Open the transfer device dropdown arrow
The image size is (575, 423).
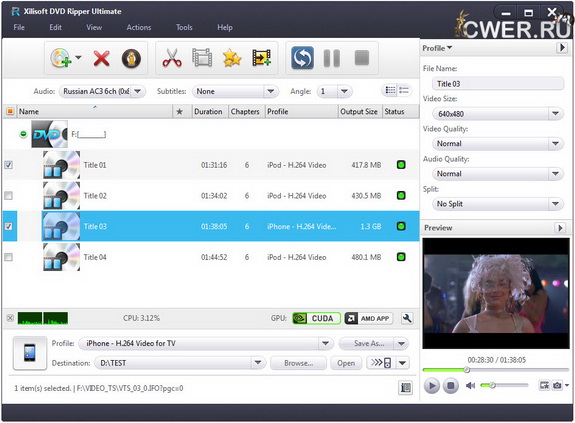pyautogui.click(x=402, y=363)
